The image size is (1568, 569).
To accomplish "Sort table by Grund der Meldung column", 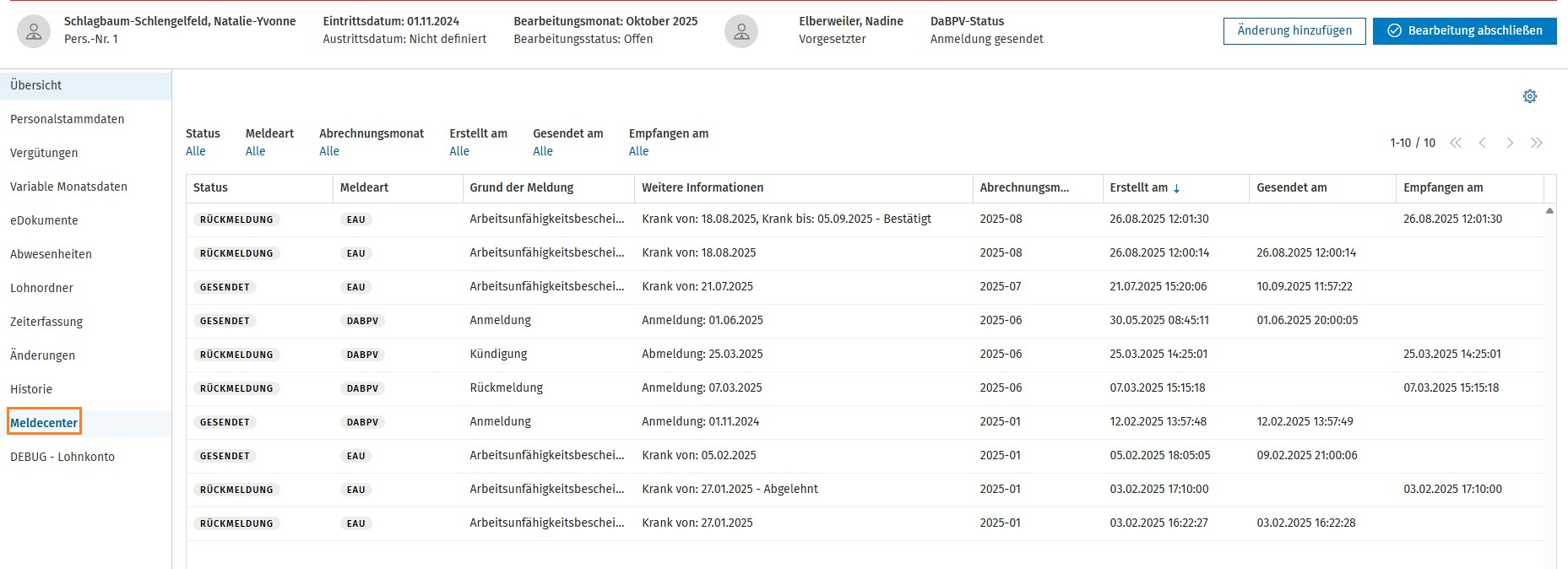I will (x=521, y=187).
